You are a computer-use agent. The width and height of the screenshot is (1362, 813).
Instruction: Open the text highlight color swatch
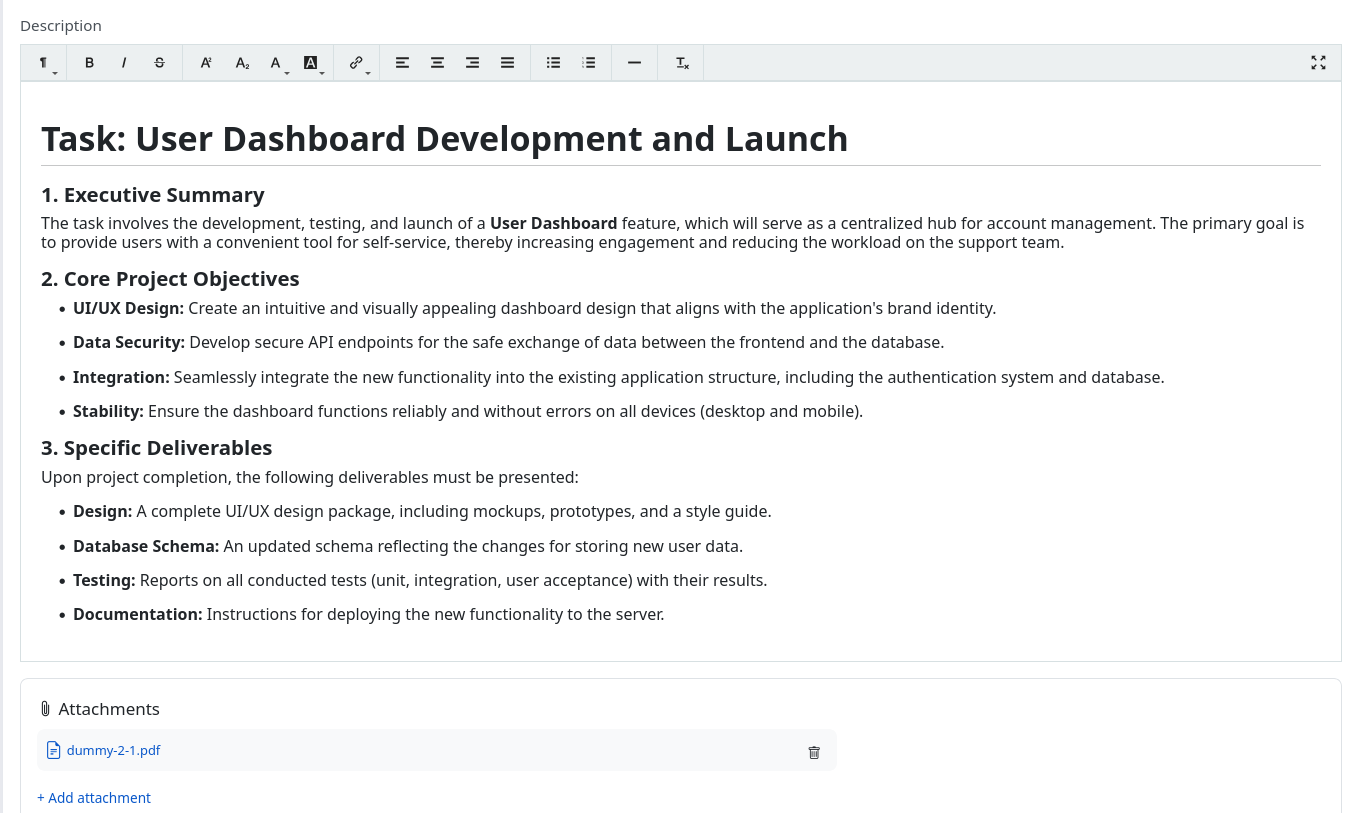pyautogui.click(x=311, y=62)
